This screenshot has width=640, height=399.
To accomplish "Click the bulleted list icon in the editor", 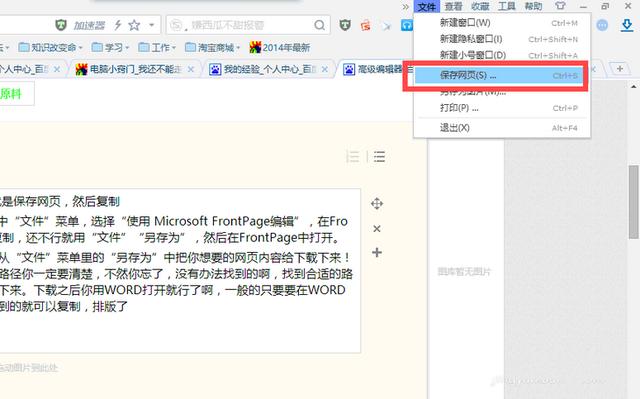I will tap(379, 156).
